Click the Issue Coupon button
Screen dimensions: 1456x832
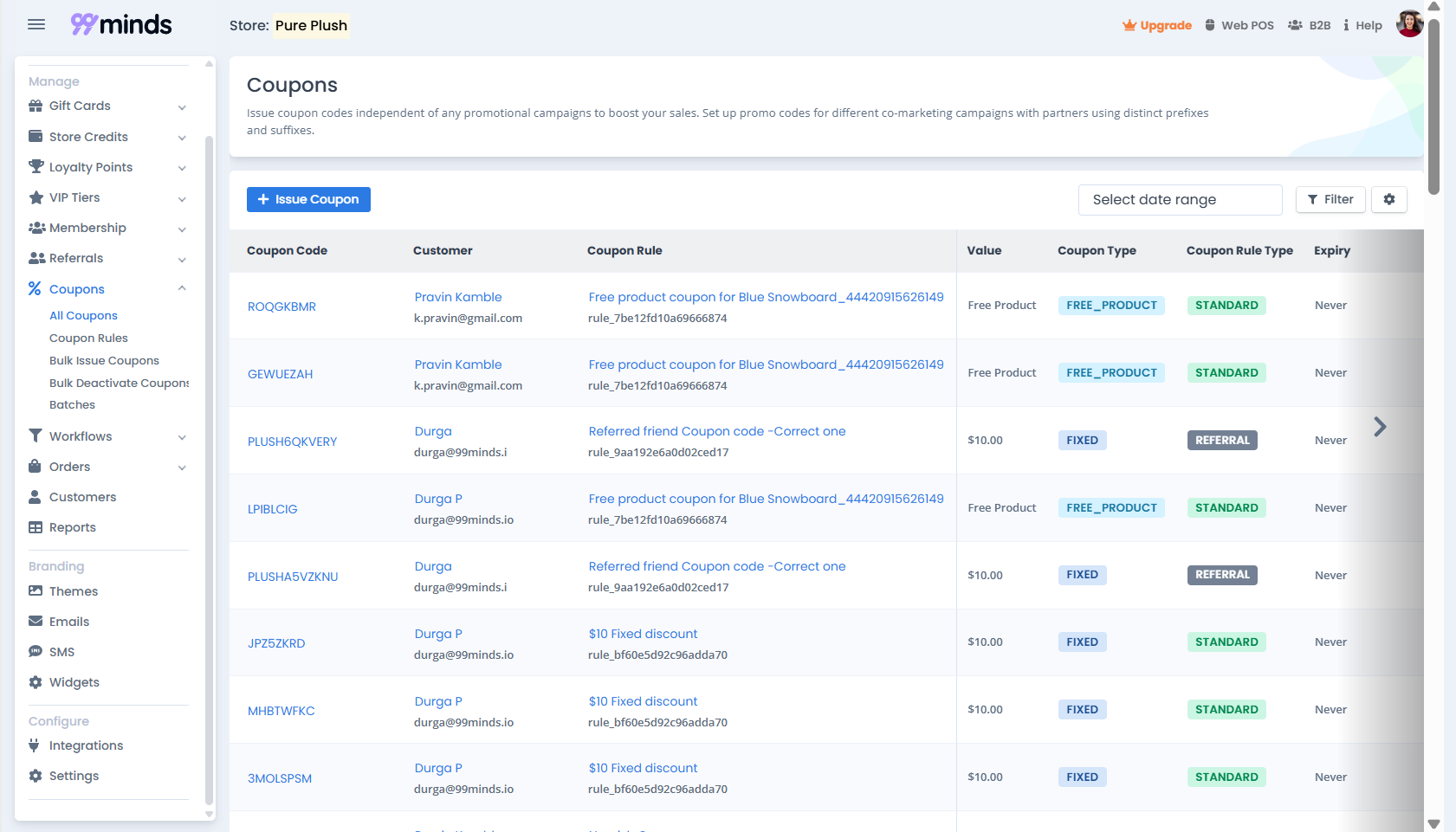pyautogui.click(x=308, y=199)
